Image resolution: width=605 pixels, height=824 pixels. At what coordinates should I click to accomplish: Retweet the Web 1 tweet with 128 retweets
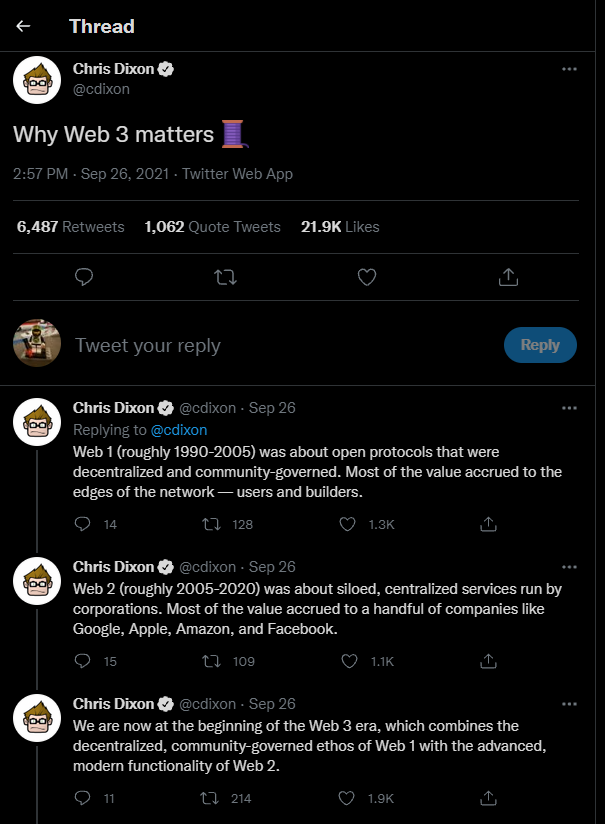click(212, 524)
